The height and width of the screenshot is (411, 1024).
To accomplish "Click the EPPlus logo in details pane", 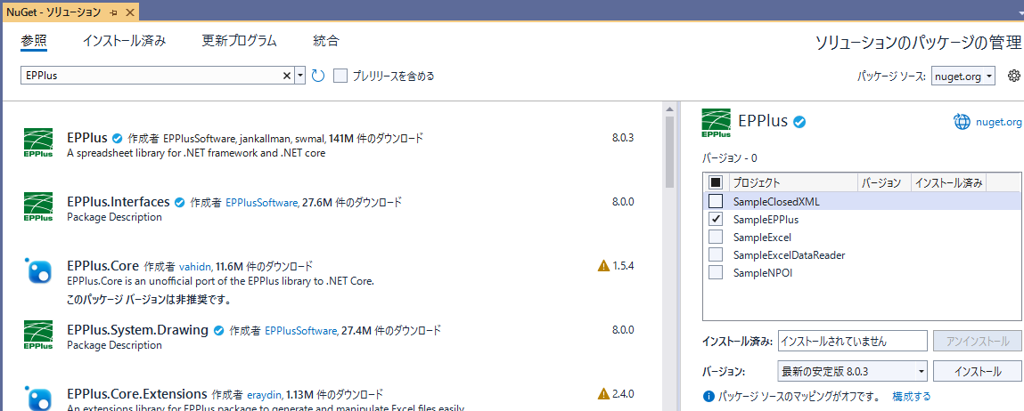I will [x=716, y=123].
